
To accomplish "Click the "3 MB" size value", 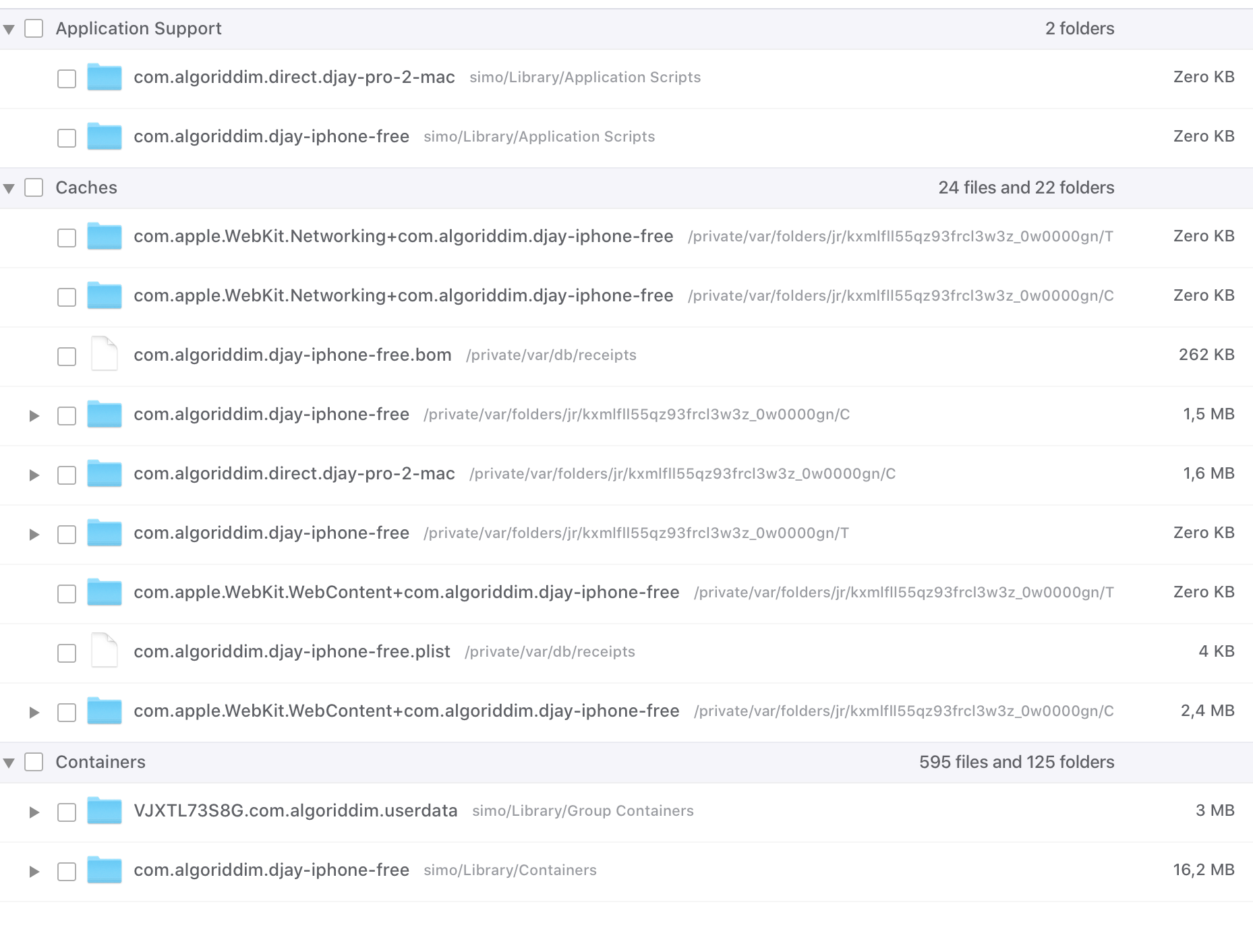I will (x=1215, y=810).
